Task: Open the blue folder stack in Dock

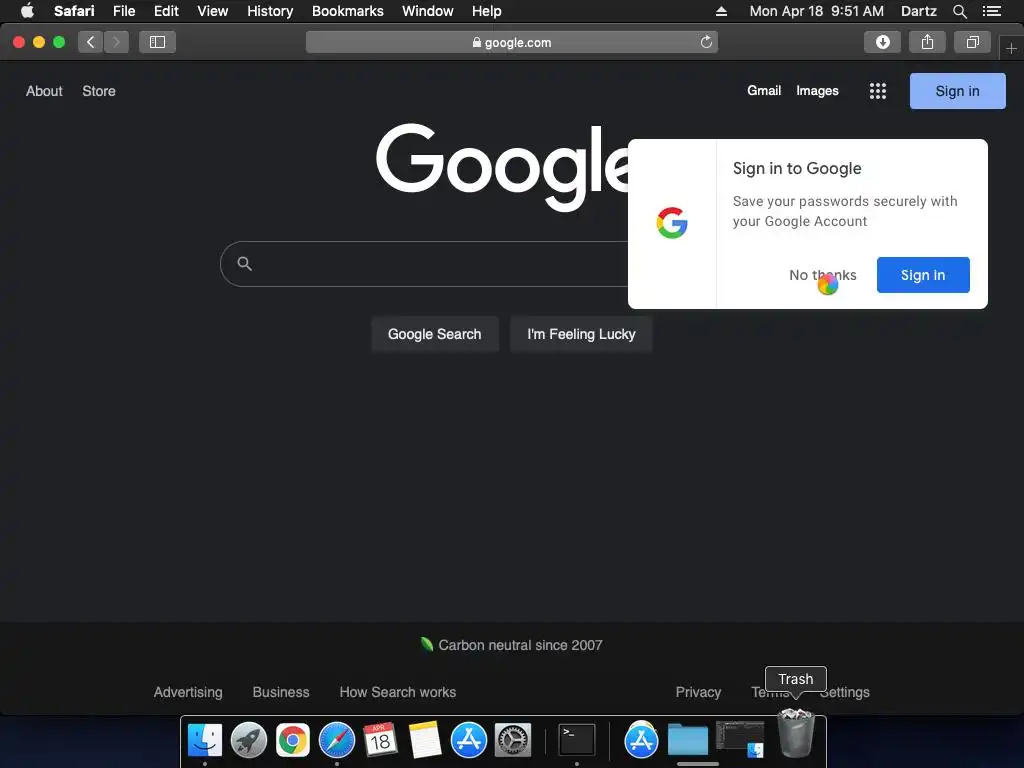Action: coord(688,741)
